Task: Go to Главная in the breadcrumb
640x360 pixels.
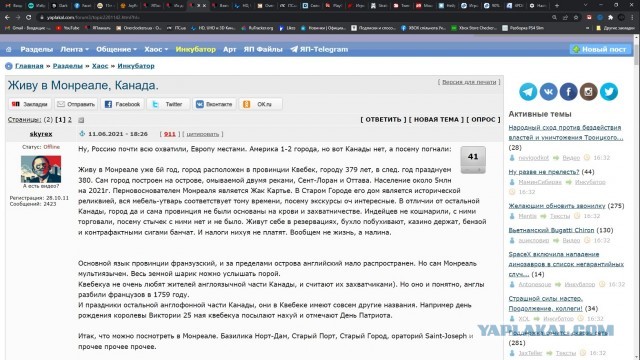Action: pyautogui.click(x=29, y=66)
